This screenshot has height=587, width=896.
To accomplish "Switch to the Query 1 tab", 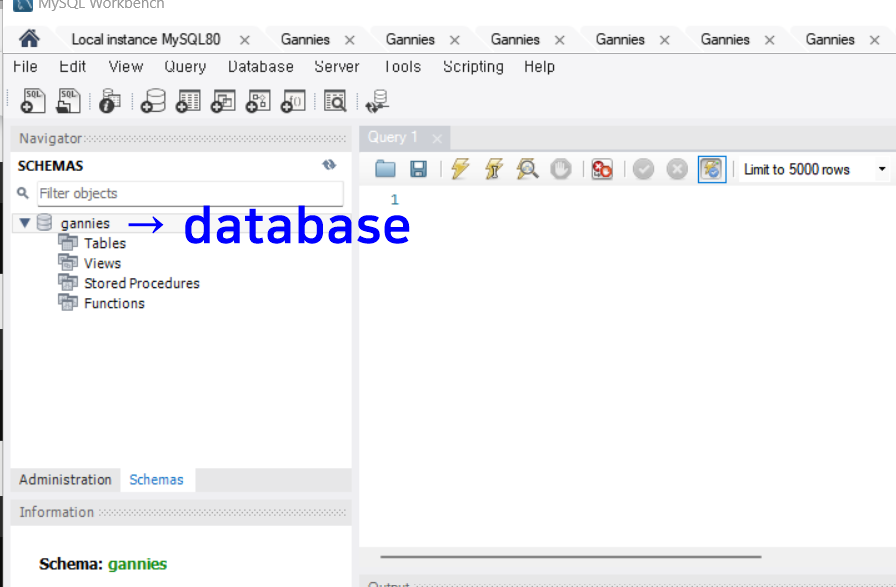I will 393,137.
